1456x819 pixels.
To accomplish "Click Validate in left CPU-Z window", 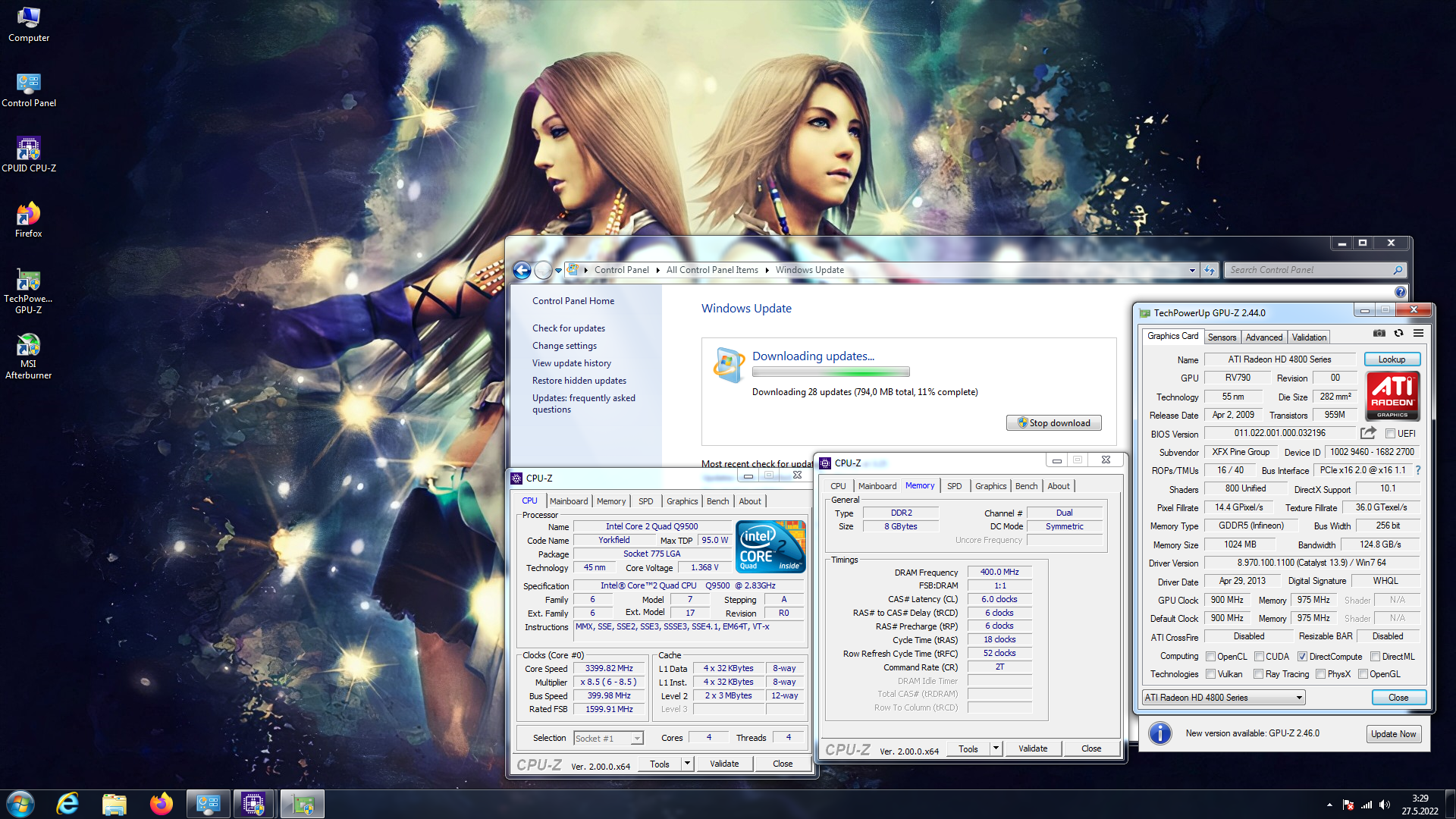I will pos(724,764).
